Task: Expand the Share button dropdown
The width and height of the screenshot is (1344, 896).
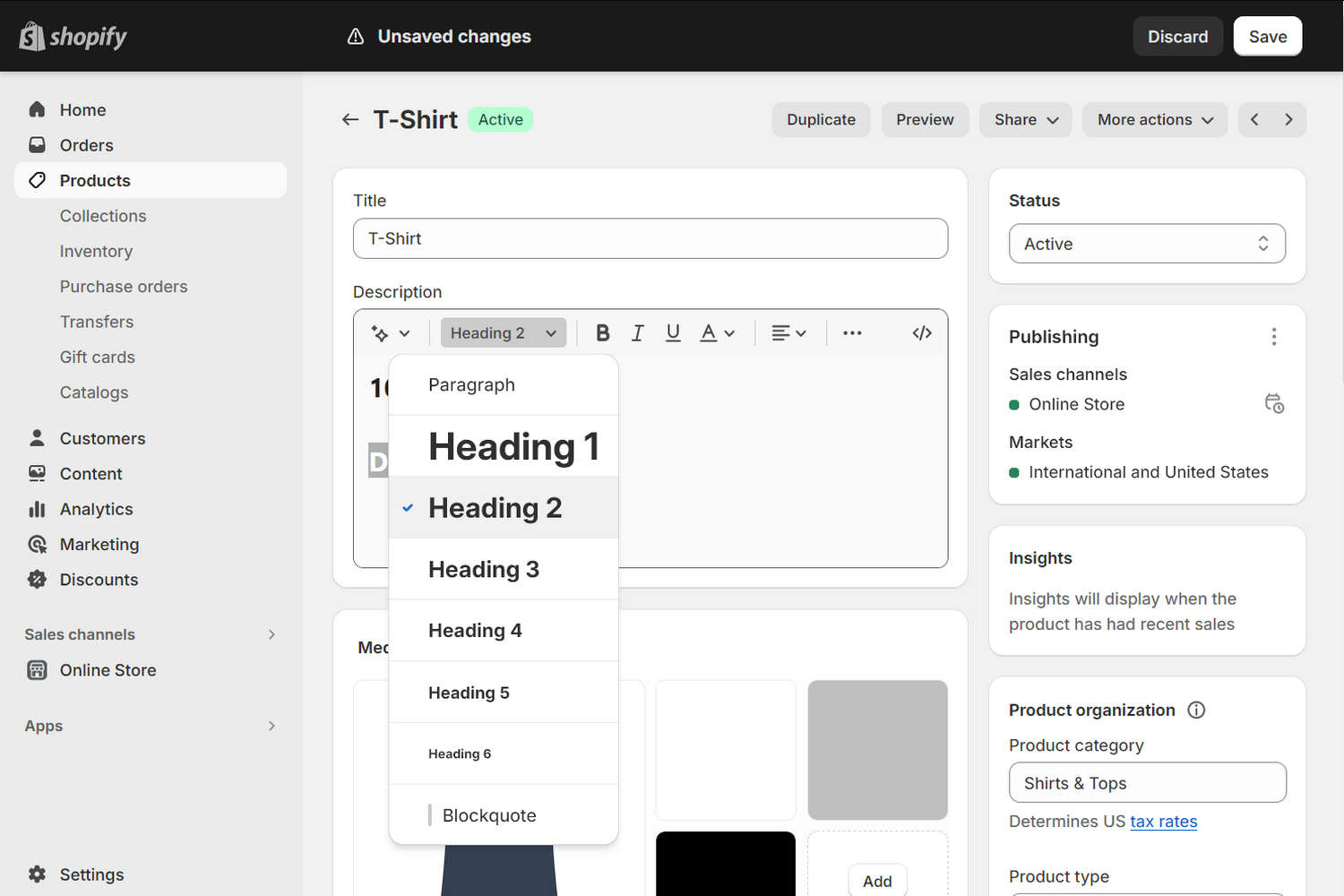Action: tap(1025, 119)
